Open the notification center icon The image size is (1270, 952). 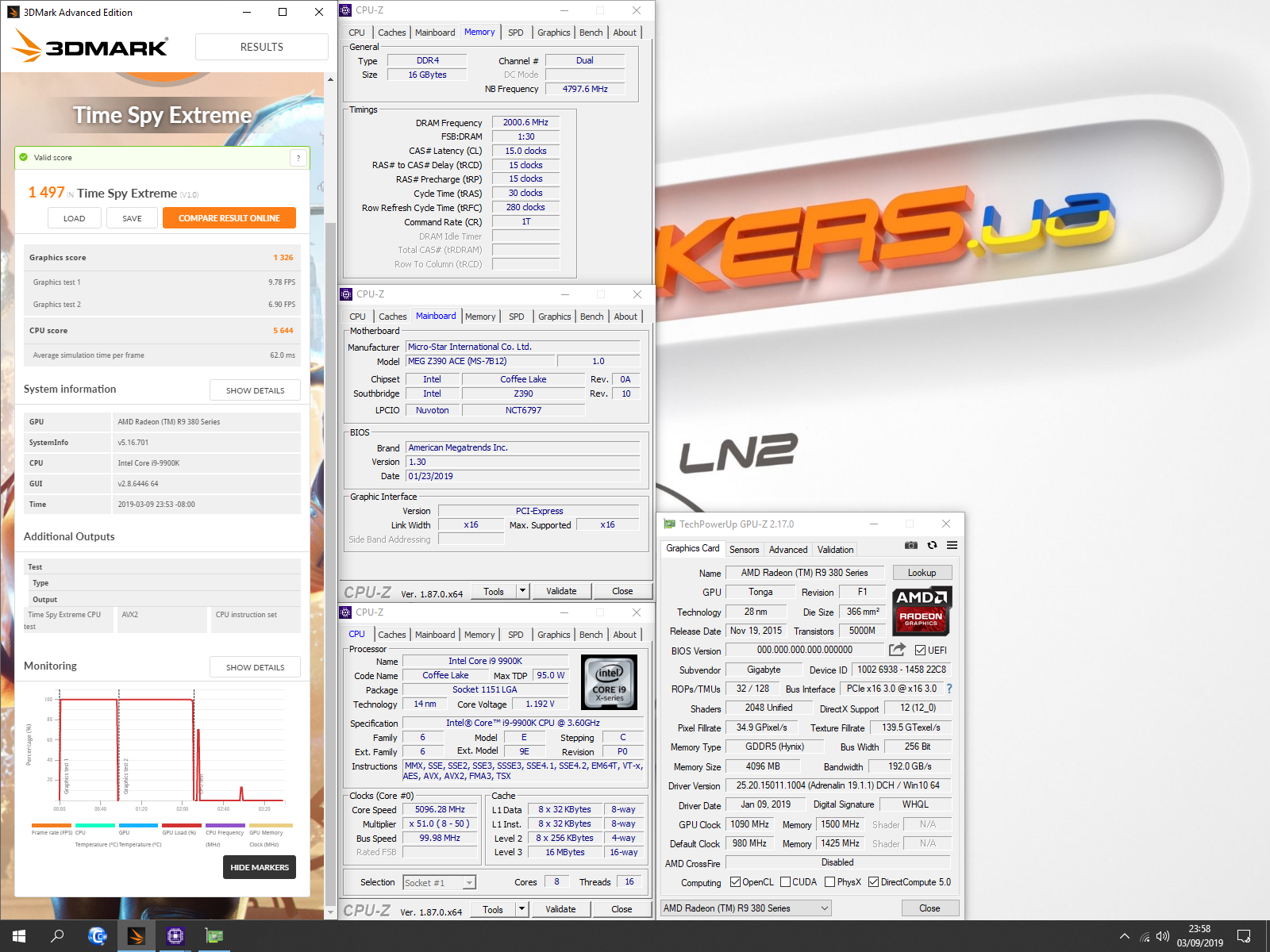pyautogui.click(x=1244, y=936)
